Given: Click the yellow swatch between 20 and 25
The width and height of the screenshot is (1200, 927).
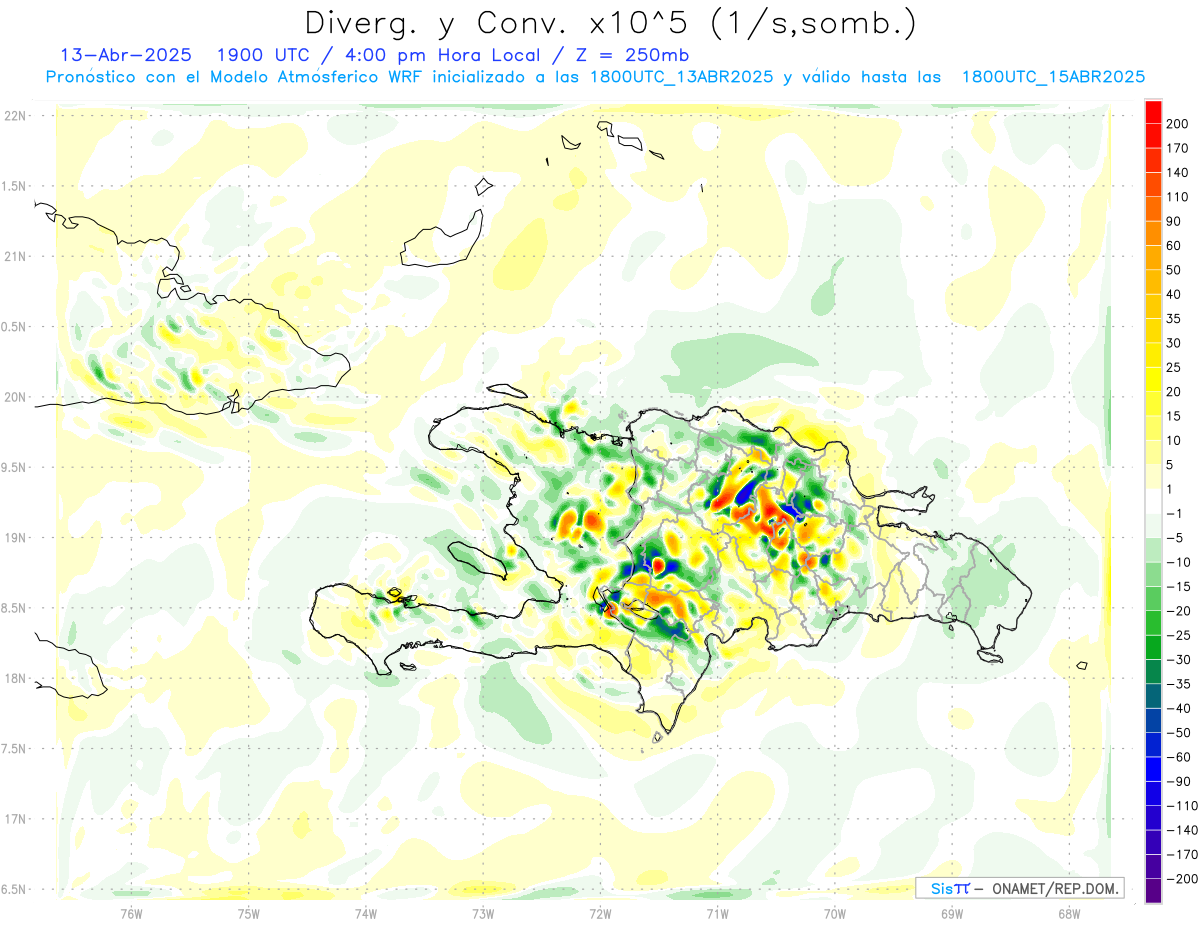Looking at the screenshot, I should 1153,379.
